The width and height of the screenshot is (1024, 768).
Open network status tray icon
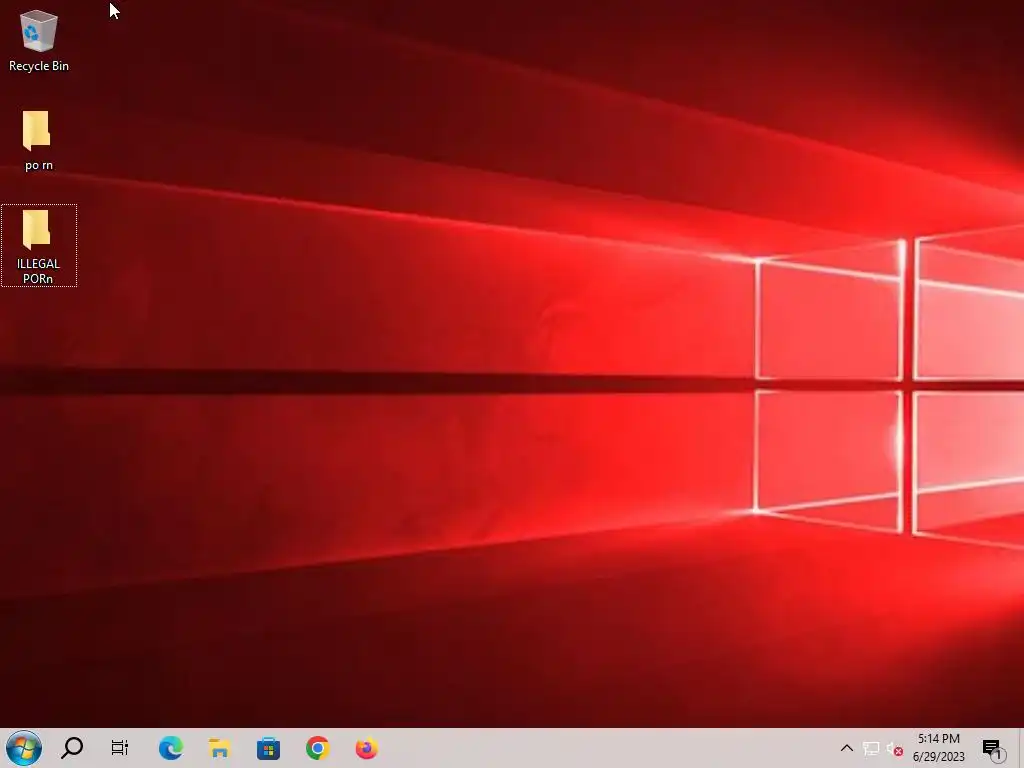[871, 748]
